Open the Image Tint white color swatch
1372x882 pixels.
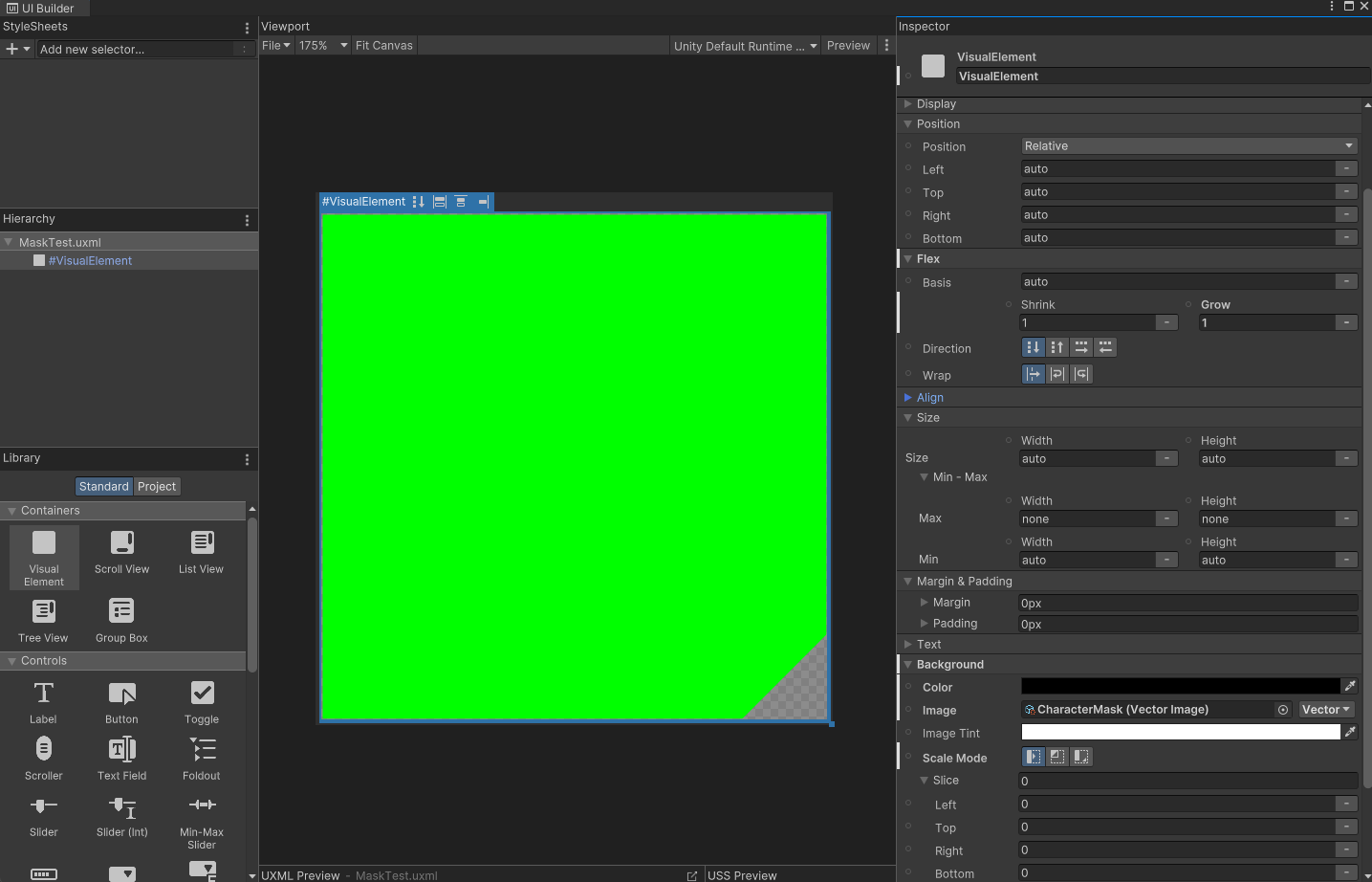1180,733
